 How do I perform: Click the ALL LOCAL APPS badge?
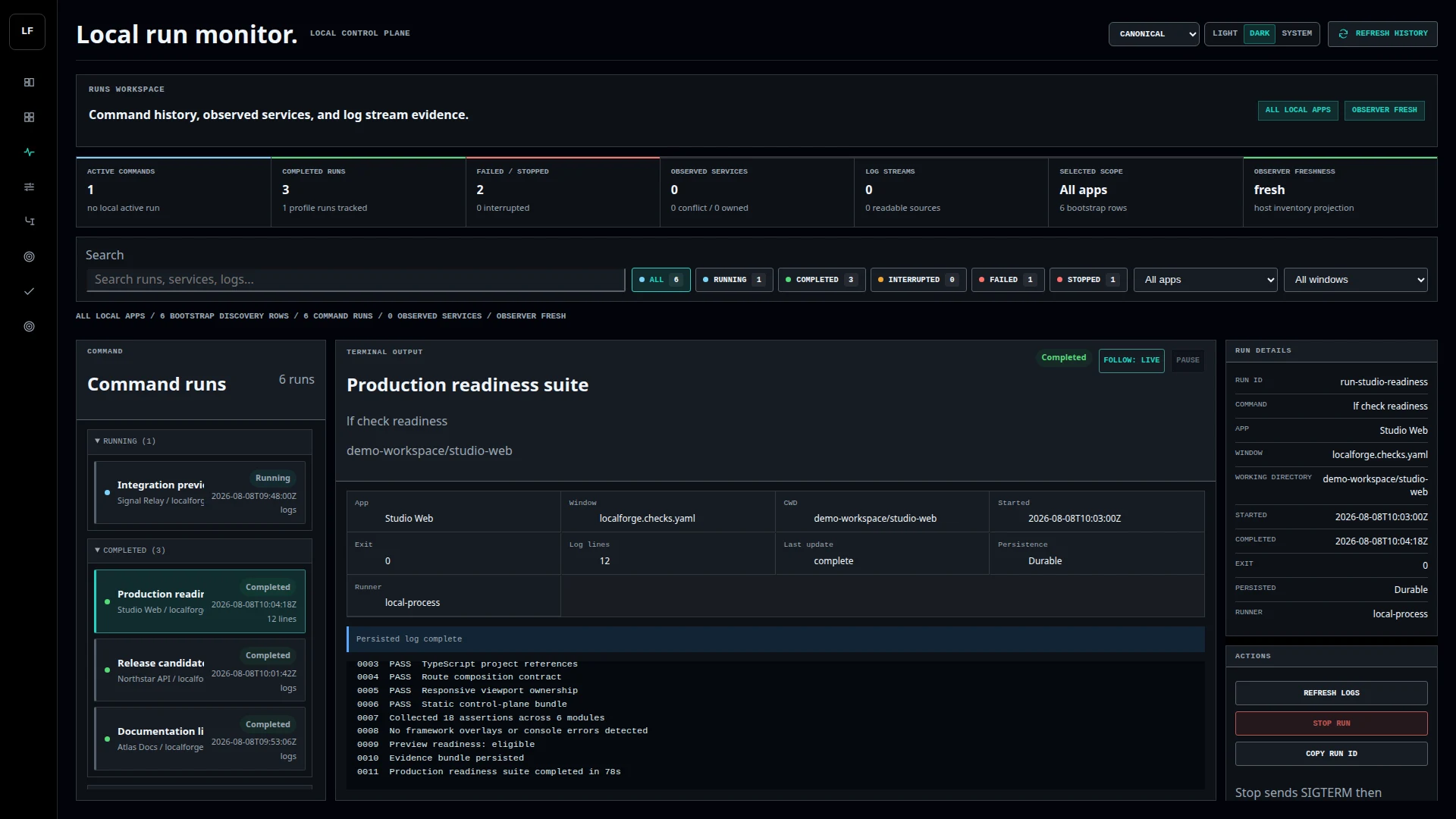tap(1298, 110)
